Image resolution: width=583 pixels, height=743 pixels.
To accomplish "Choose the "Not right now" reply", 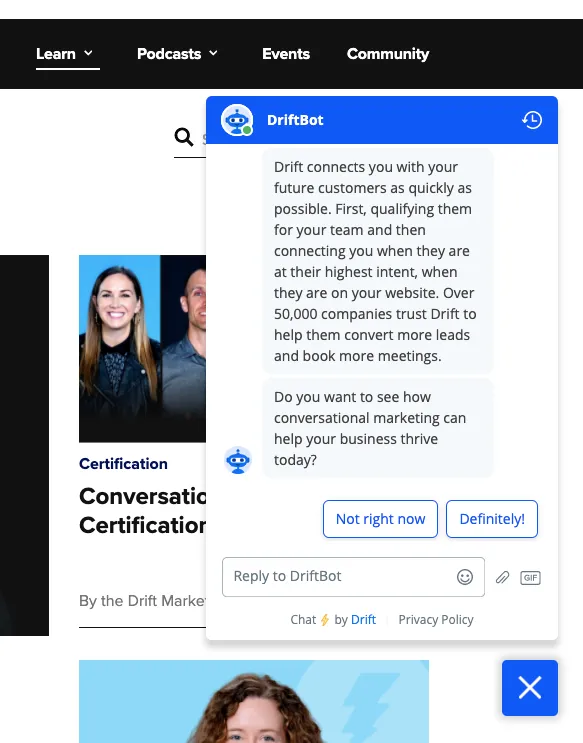I will tap(380, 519).
